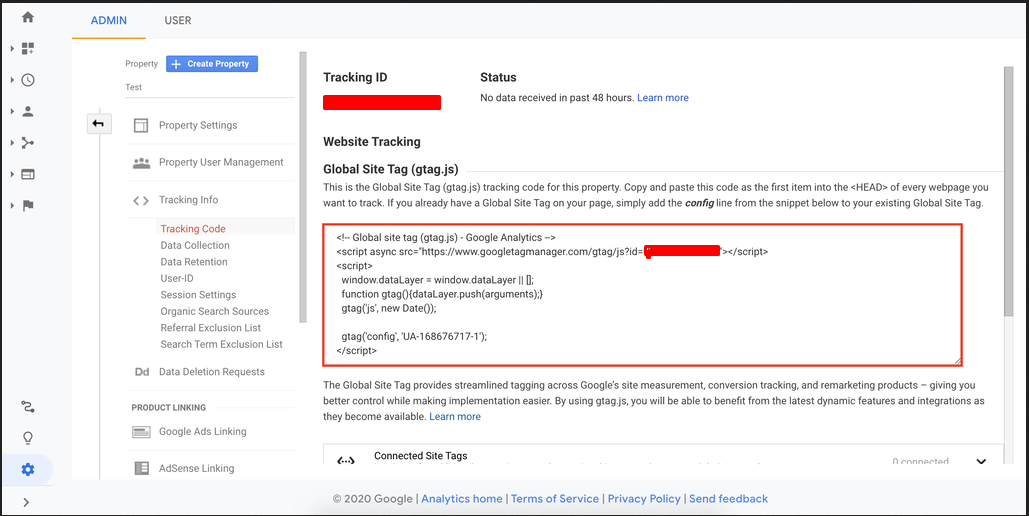
Task: Open the Acquisition icon in sidebar
Action: point(28,143)
